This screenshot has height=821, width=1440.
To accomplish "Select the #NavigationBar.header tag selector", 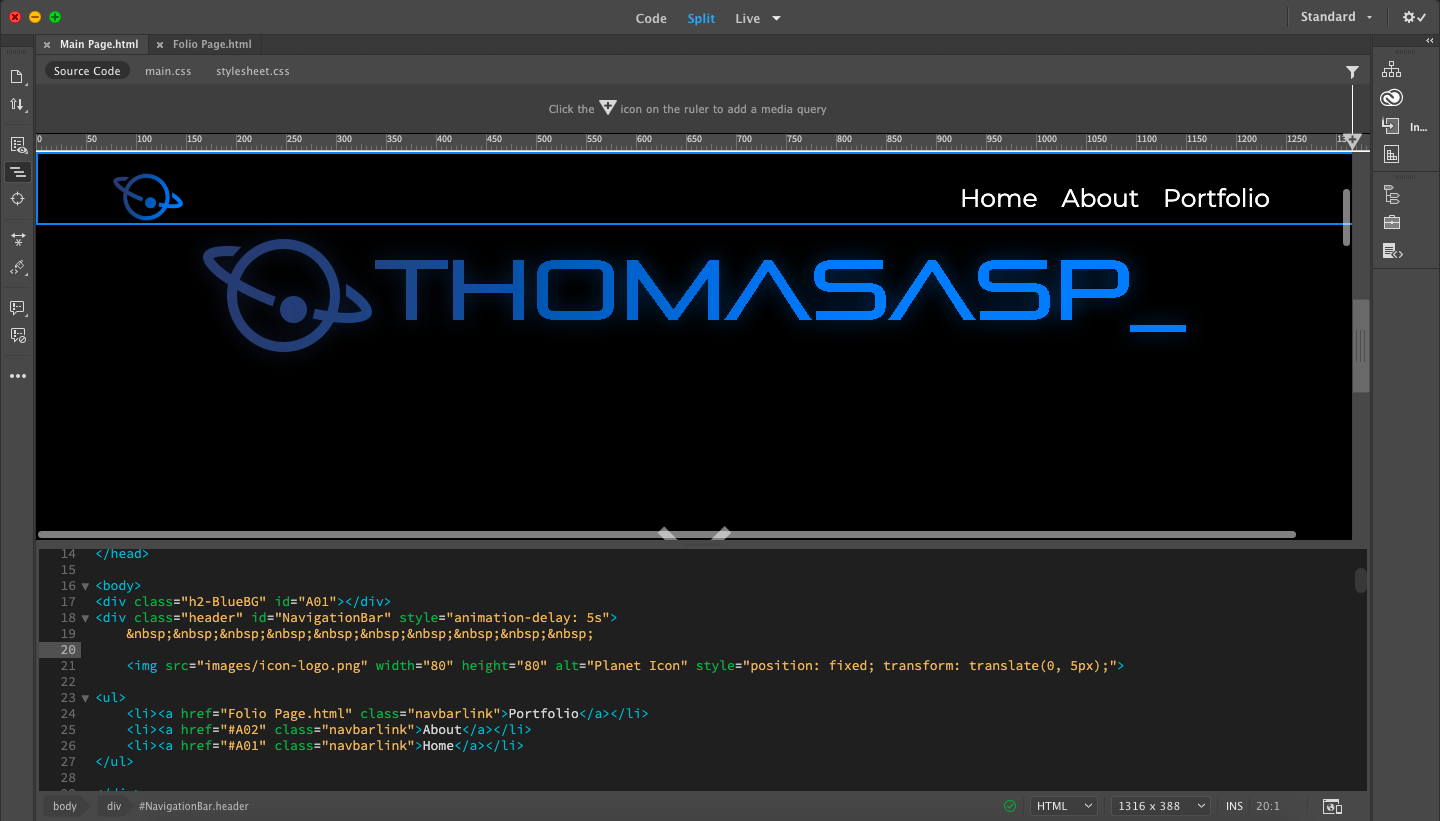I will 194,806.
